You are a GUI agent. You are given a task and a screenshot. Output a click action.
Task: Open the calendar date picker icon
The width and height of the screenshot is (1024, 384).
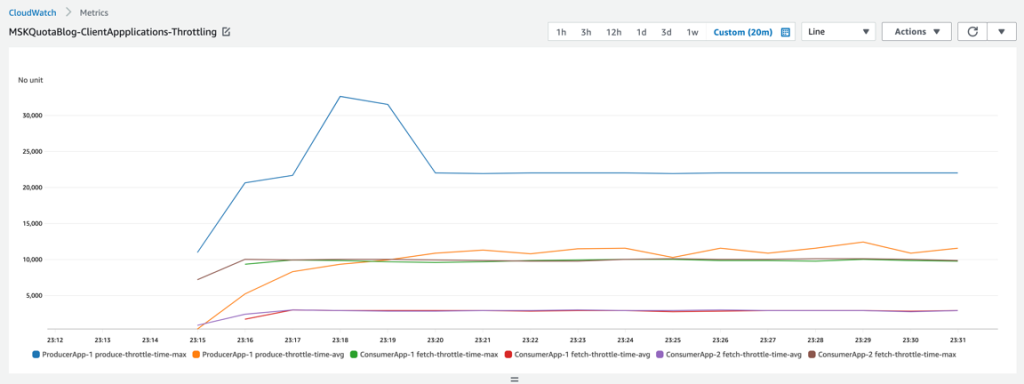click(x=786, y=32)
